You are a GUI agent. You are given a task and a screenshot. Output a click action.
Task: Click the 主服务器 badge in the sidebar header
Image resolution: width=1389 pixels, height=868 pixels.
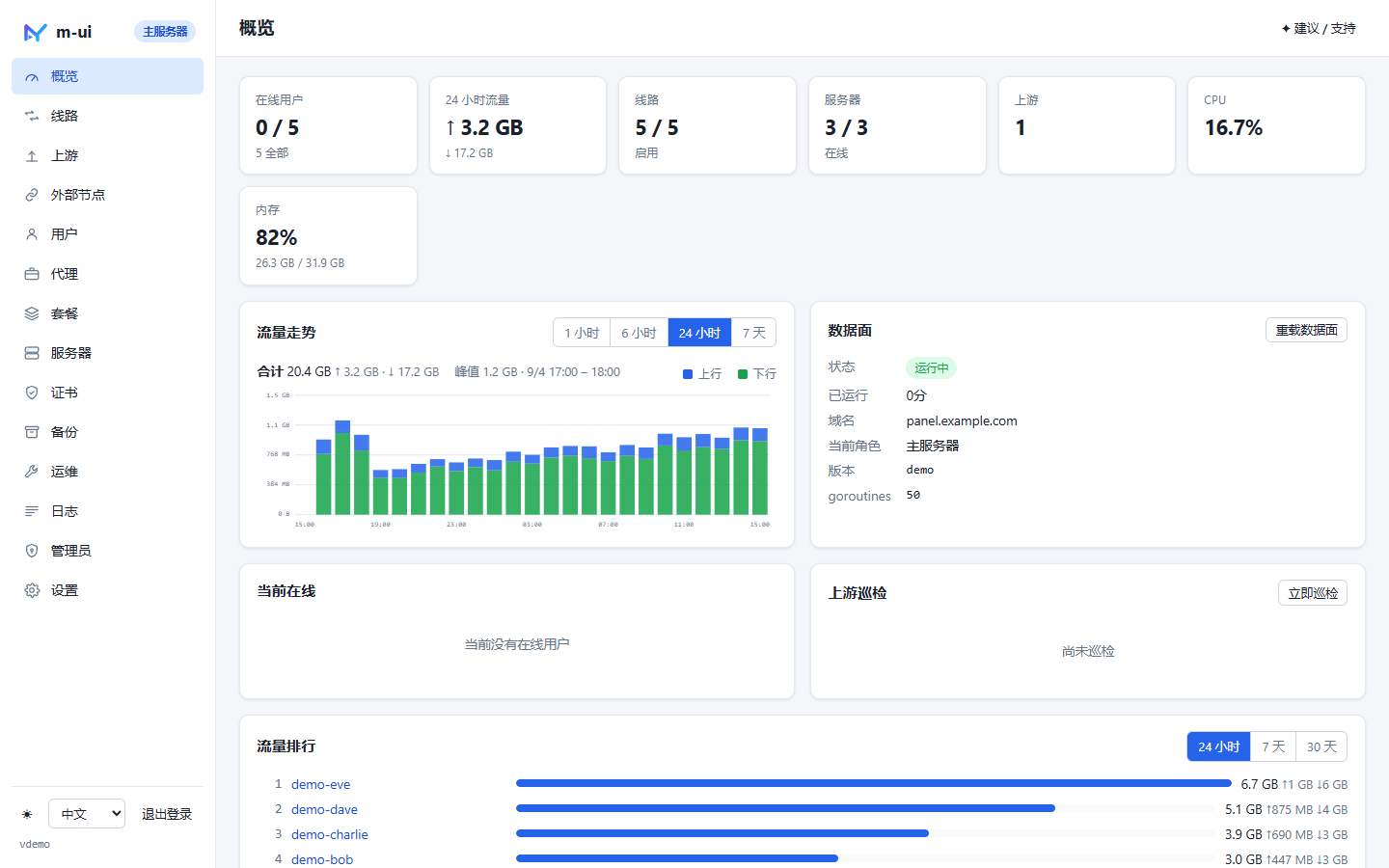tap(165, 32)
